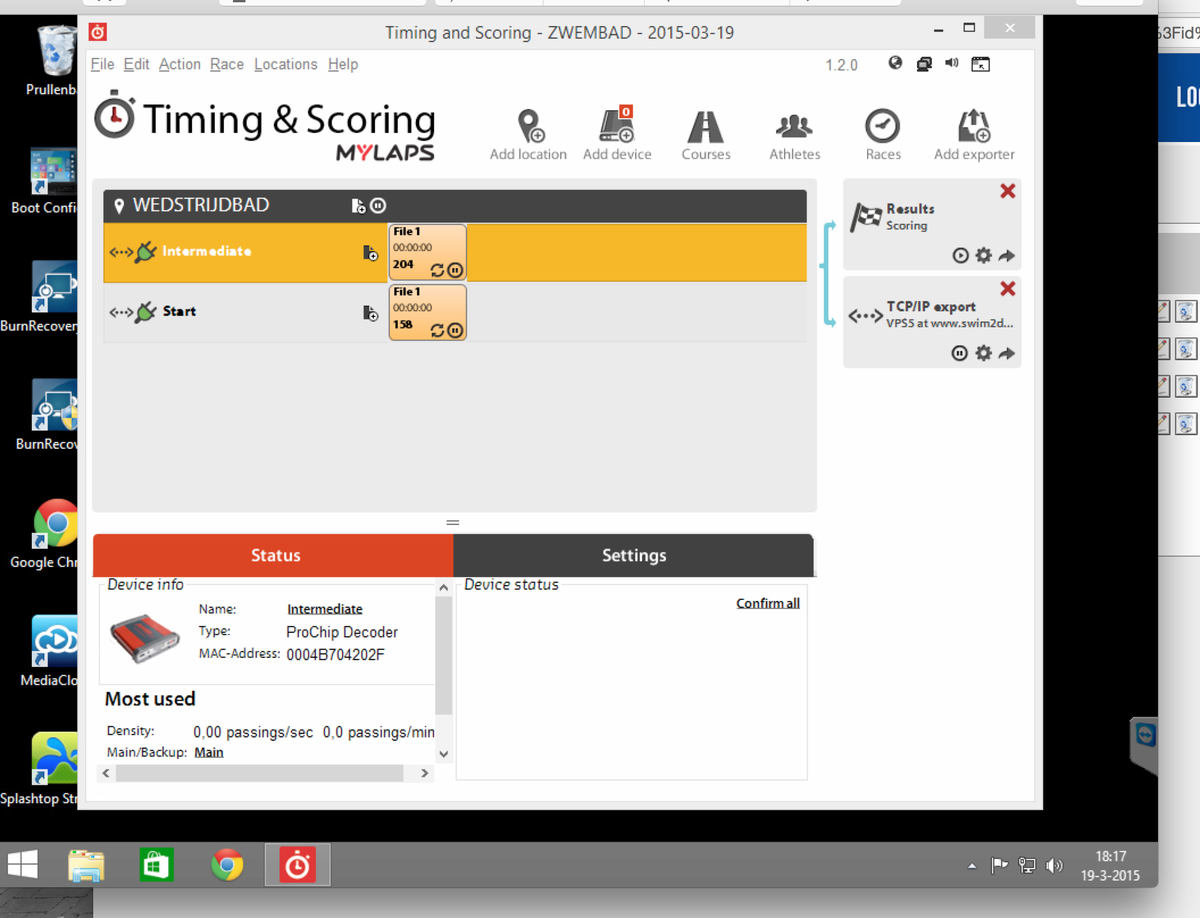Viewport: 1200px width, 918px height.
Task: Open the Windows Start button
Action: click(22, 866)
